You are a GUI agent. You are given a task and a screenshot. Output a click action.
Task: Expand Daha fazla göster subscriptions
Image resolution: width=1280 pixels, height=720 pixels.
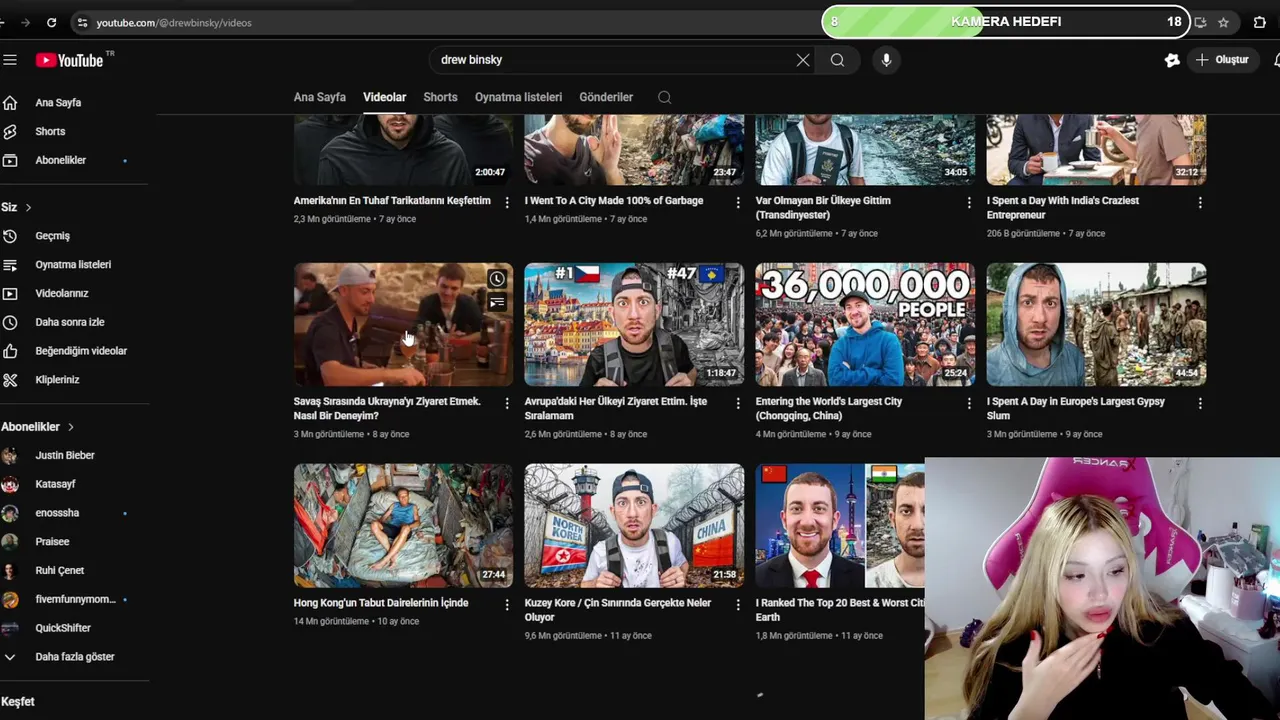[75, 657]
